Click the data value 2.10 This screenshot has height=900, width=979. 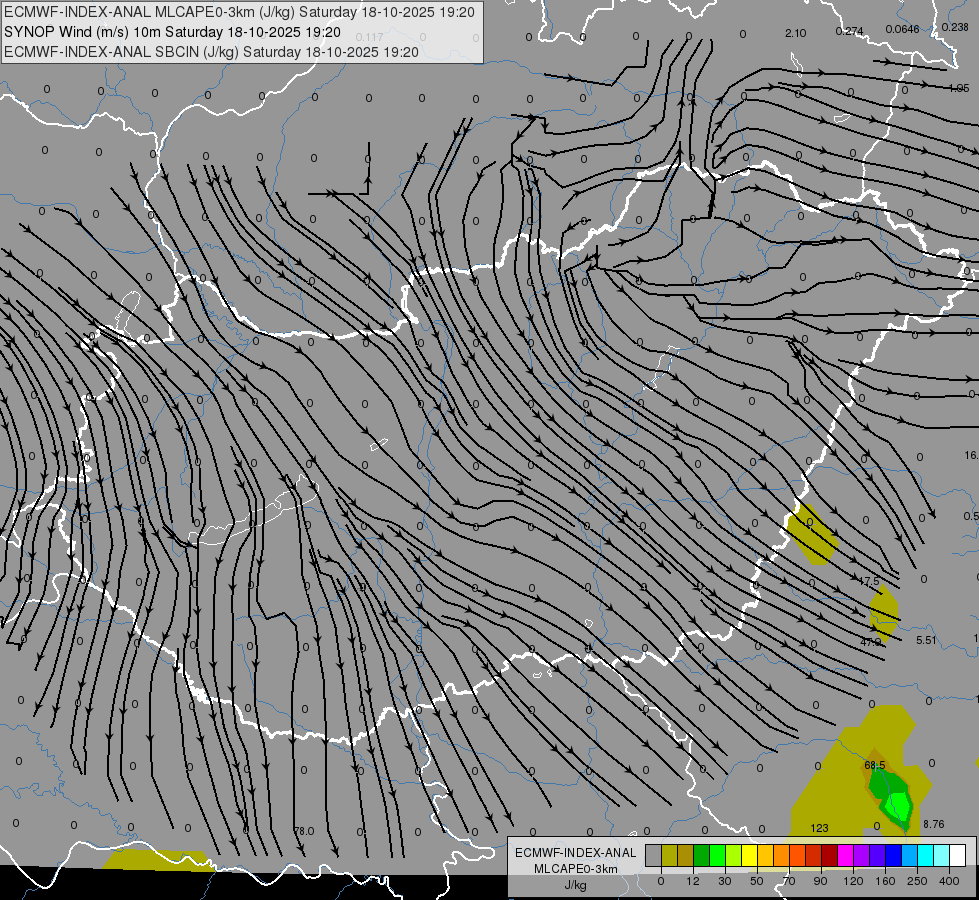click(795, 33)
